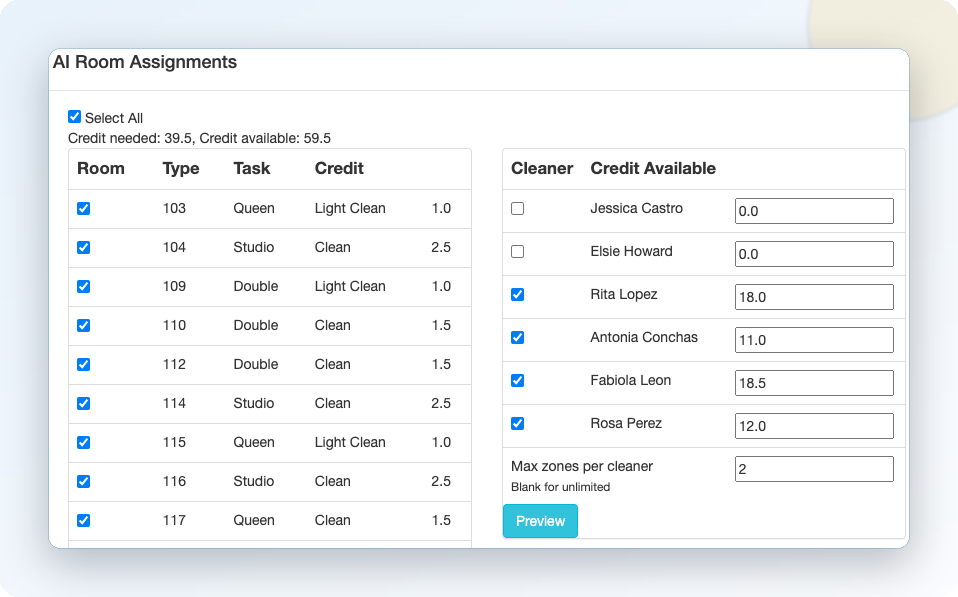Click room number 112
Image resolution: width=958 pixels, height=597 pixels.
click(174, 365)
